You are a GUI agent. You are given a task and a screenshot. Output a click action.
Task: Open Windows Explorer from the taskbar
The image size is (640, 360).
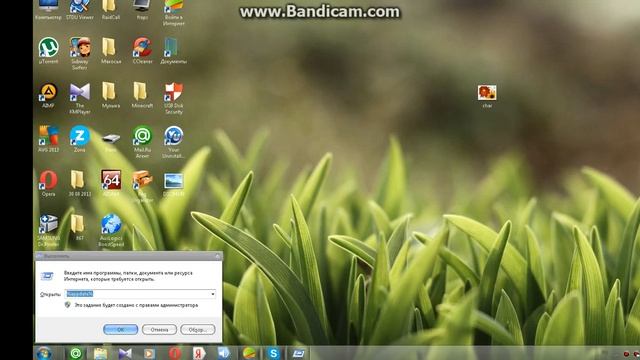pyautogui.click(x=100, y=353)
